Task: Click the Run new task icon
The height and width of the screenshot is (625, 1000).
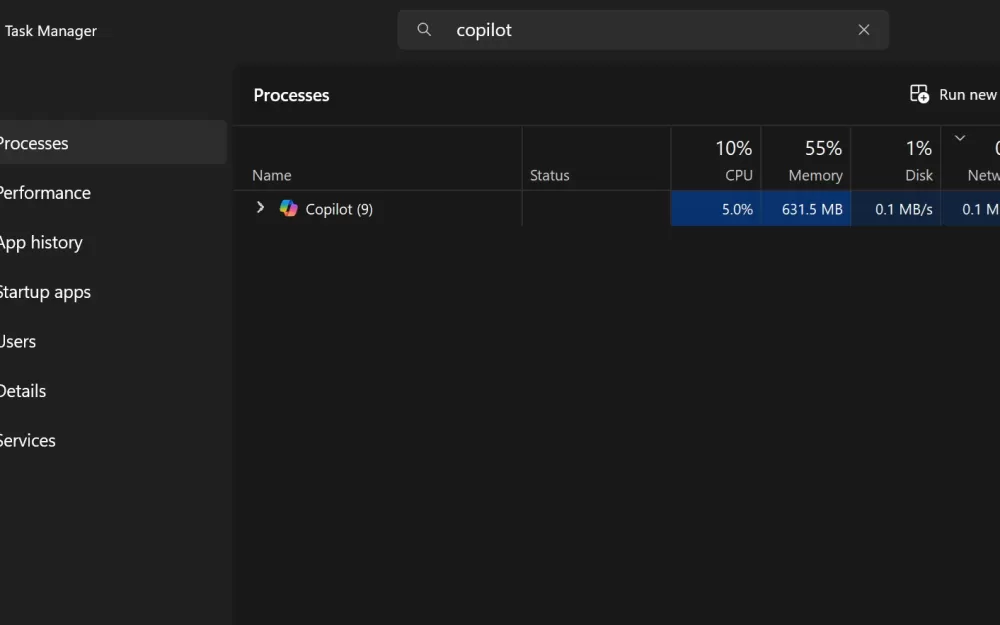Action: 919,94
